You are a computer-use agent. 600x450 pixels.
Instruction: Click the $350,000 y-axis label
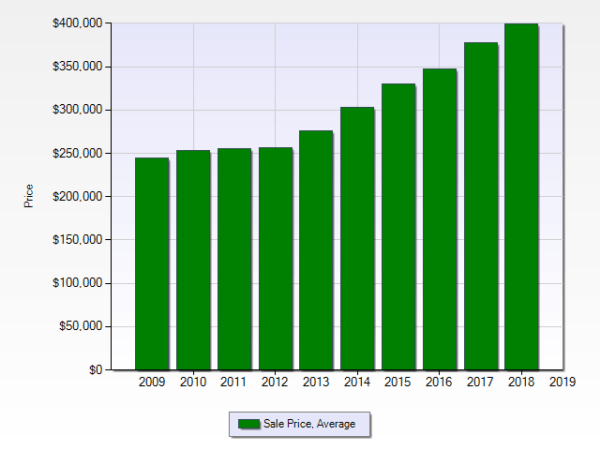78,67
